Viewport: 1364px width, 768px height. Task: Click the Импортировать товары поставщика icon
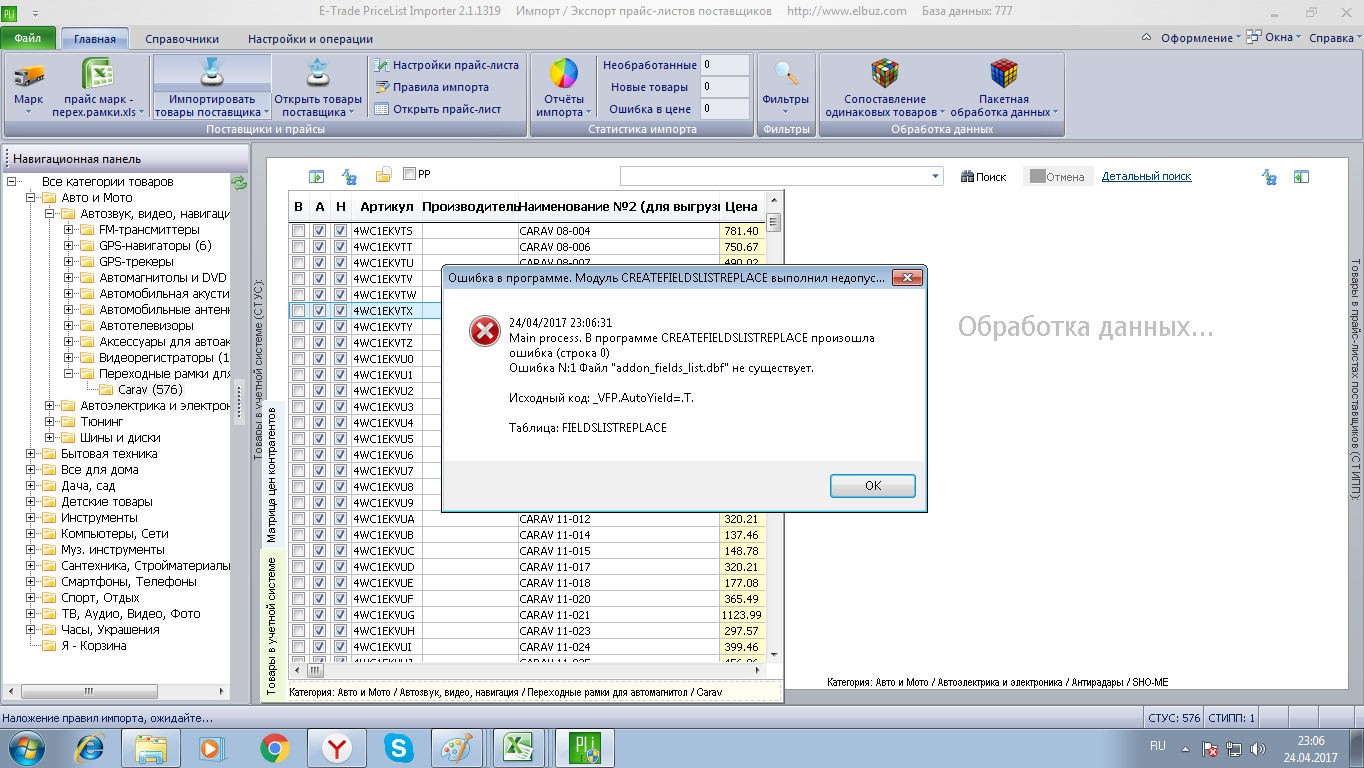[x=211, y=74]
